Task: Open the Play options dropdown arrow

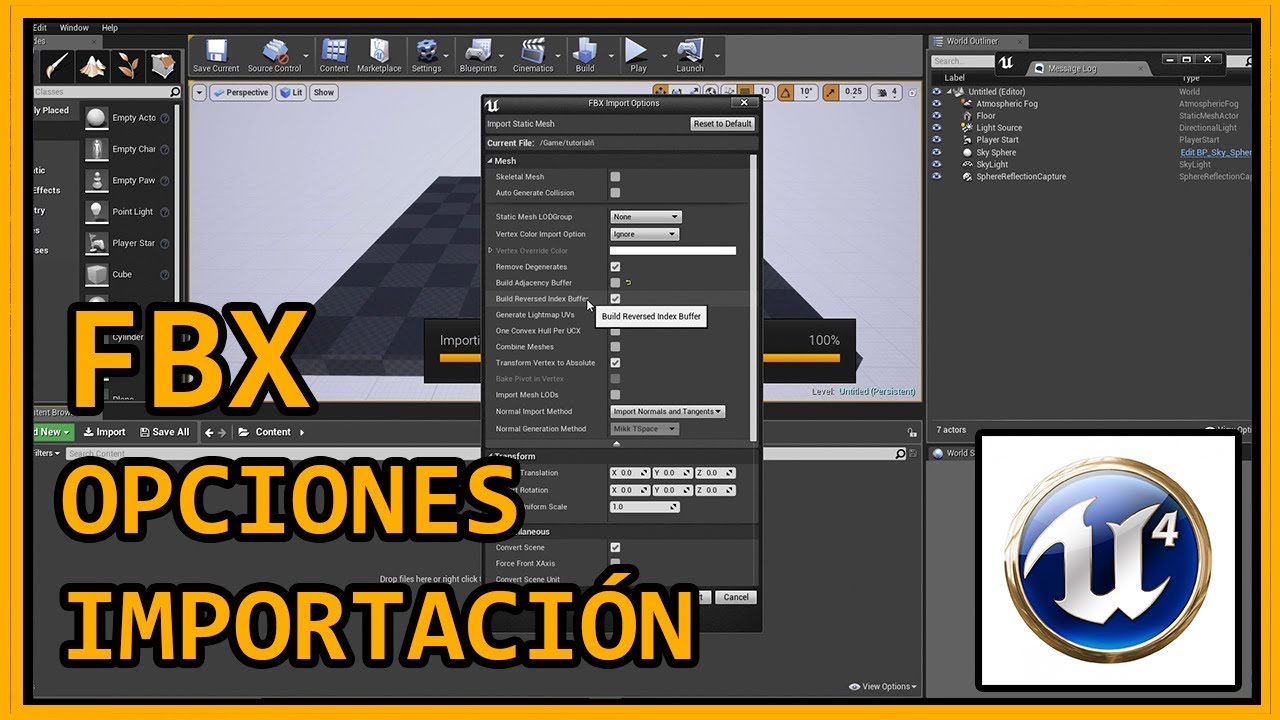Action: tap(664, 56)
